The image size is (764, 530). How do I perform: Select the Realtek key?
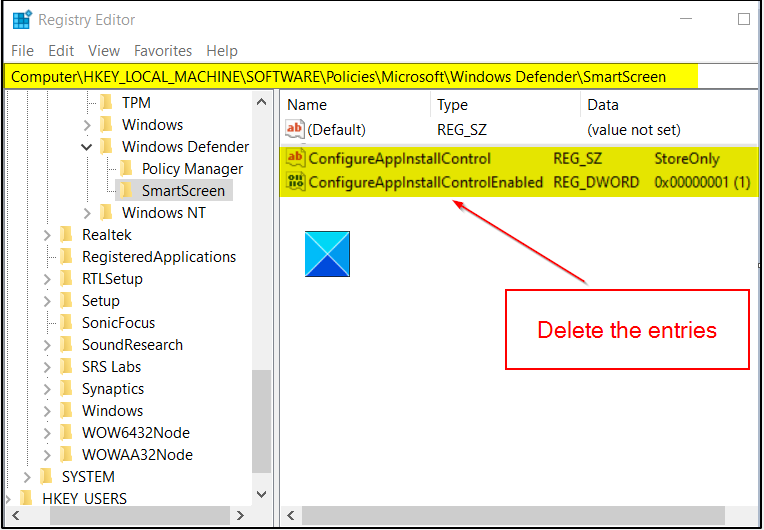coord(107,235)
